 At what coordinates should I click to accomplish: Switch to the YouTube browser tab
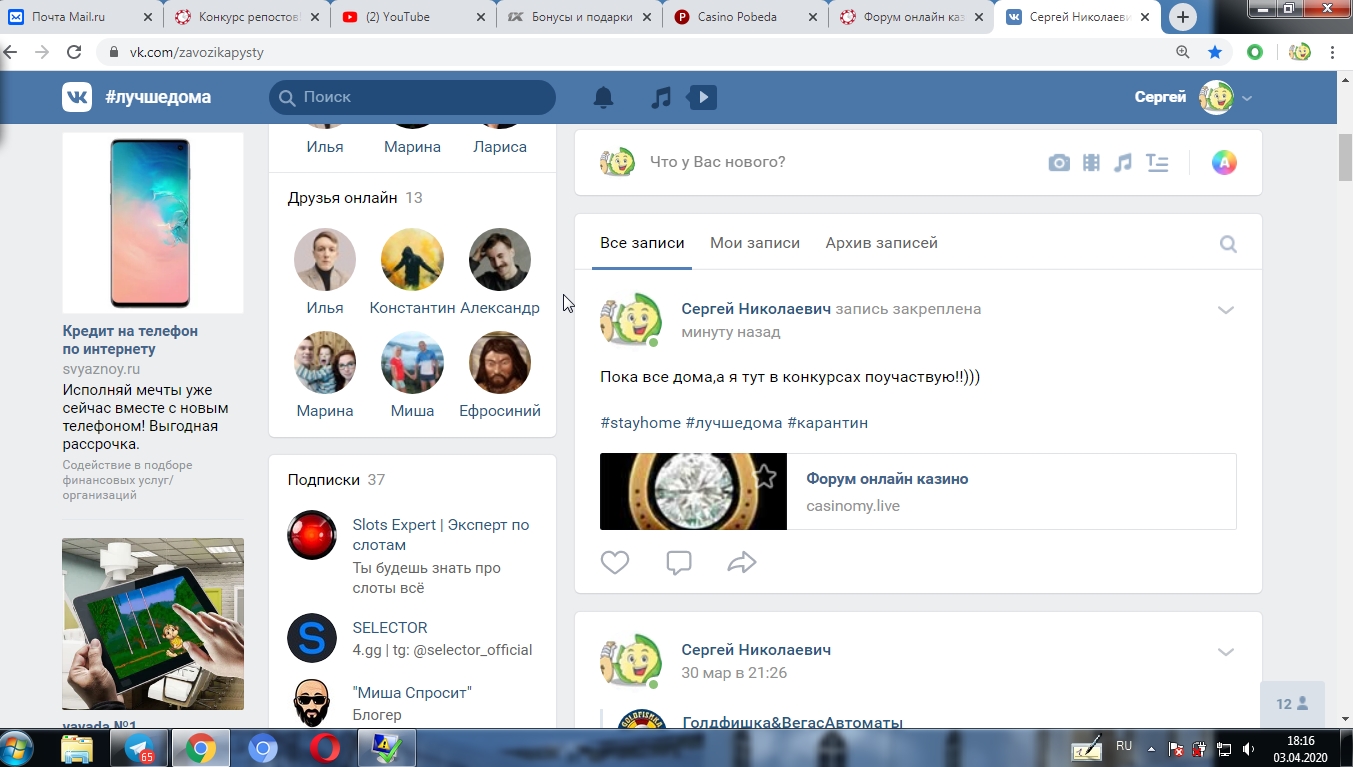pos(412,17)
